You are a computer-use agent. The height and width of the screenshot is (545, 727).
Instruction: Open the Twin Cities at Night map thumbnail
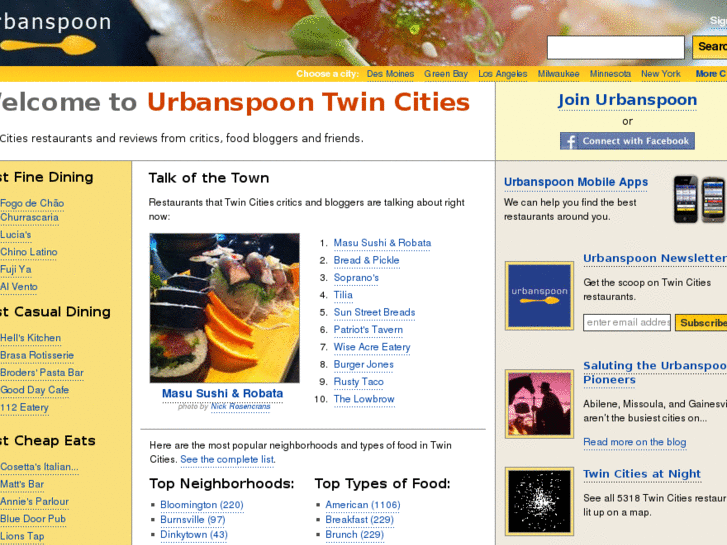539,501
